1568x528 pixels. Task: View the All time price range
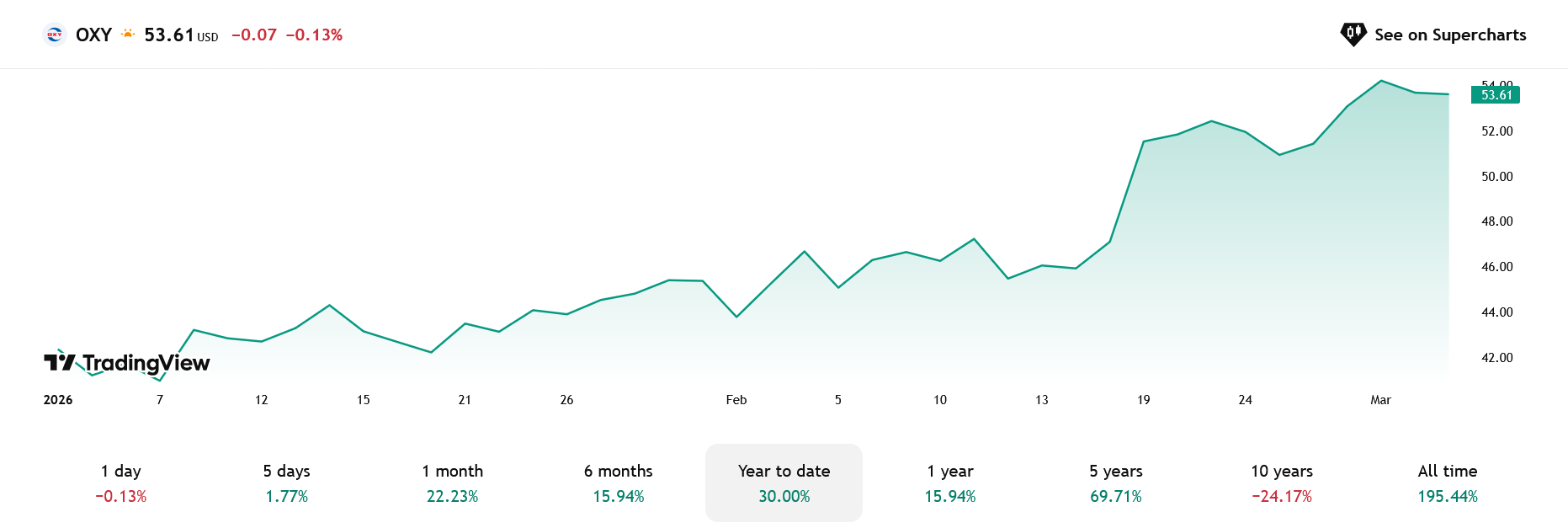[x=1448, y=483]
